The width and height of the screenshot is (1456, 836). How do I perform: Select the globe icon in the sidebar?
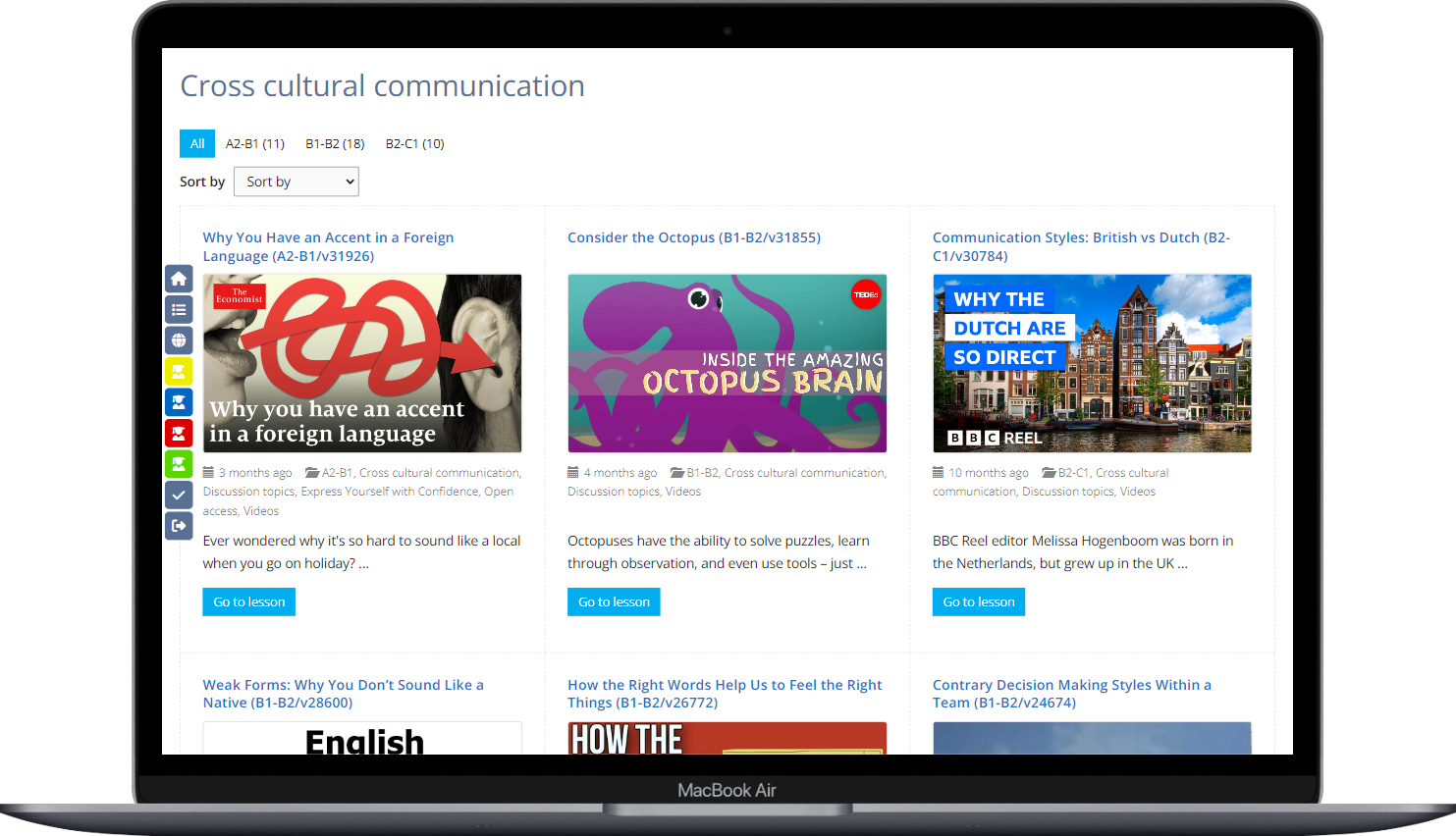point(179,340)
